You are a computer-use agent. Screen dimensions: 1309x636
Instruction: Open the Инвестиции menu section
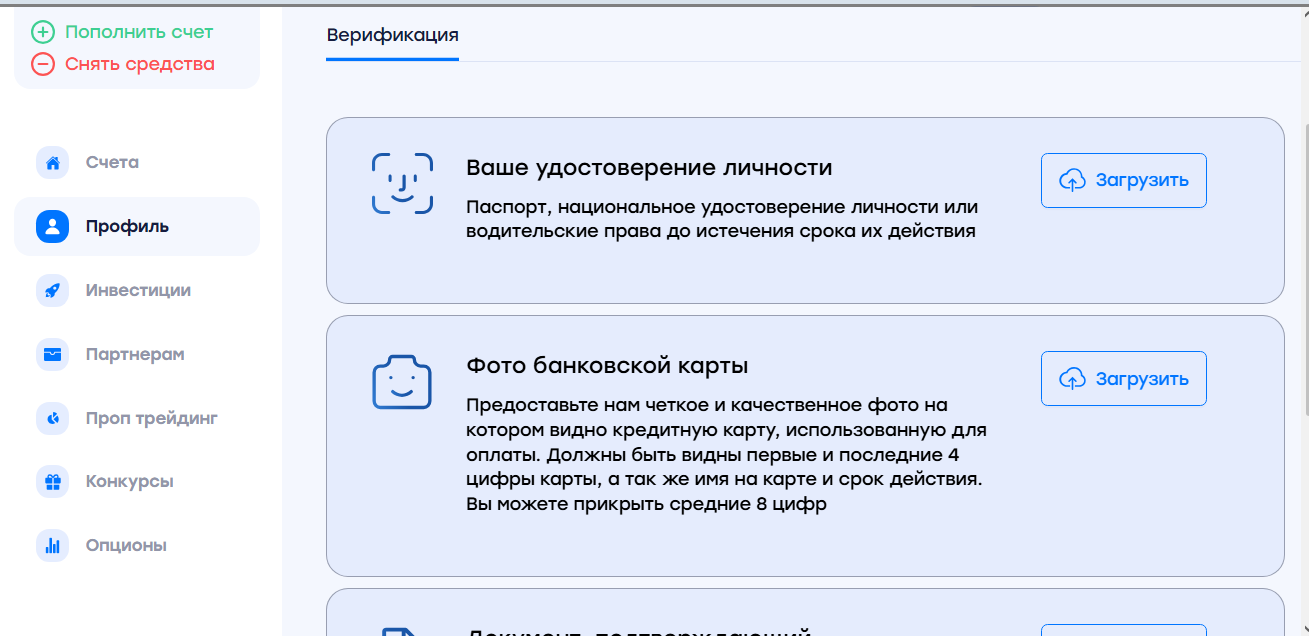138,291
